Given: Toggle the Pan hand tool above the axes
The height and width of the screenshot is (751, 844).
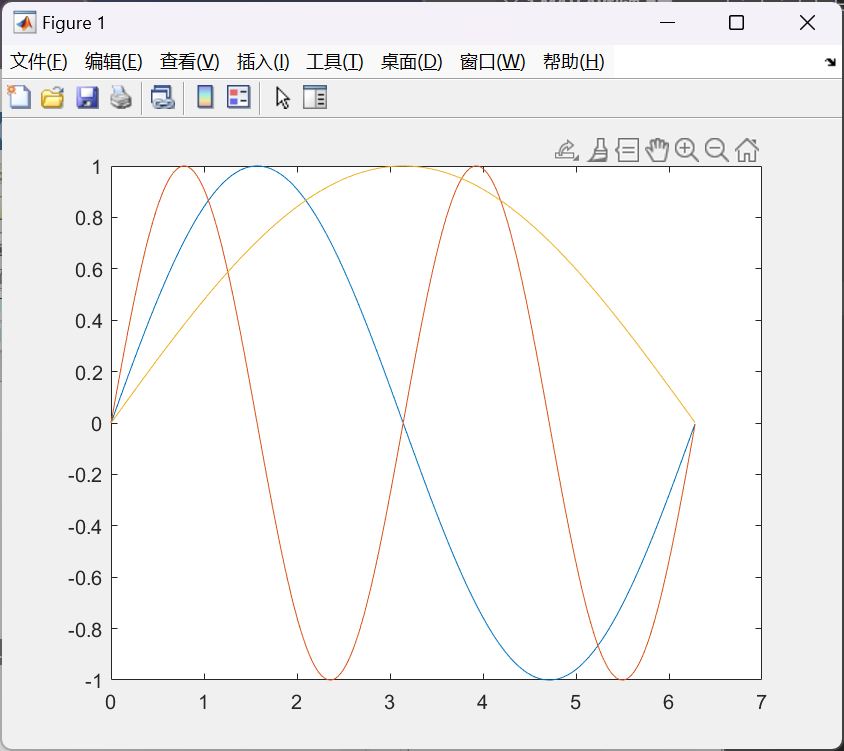Looking at the screenshot, I should (656, 150).
